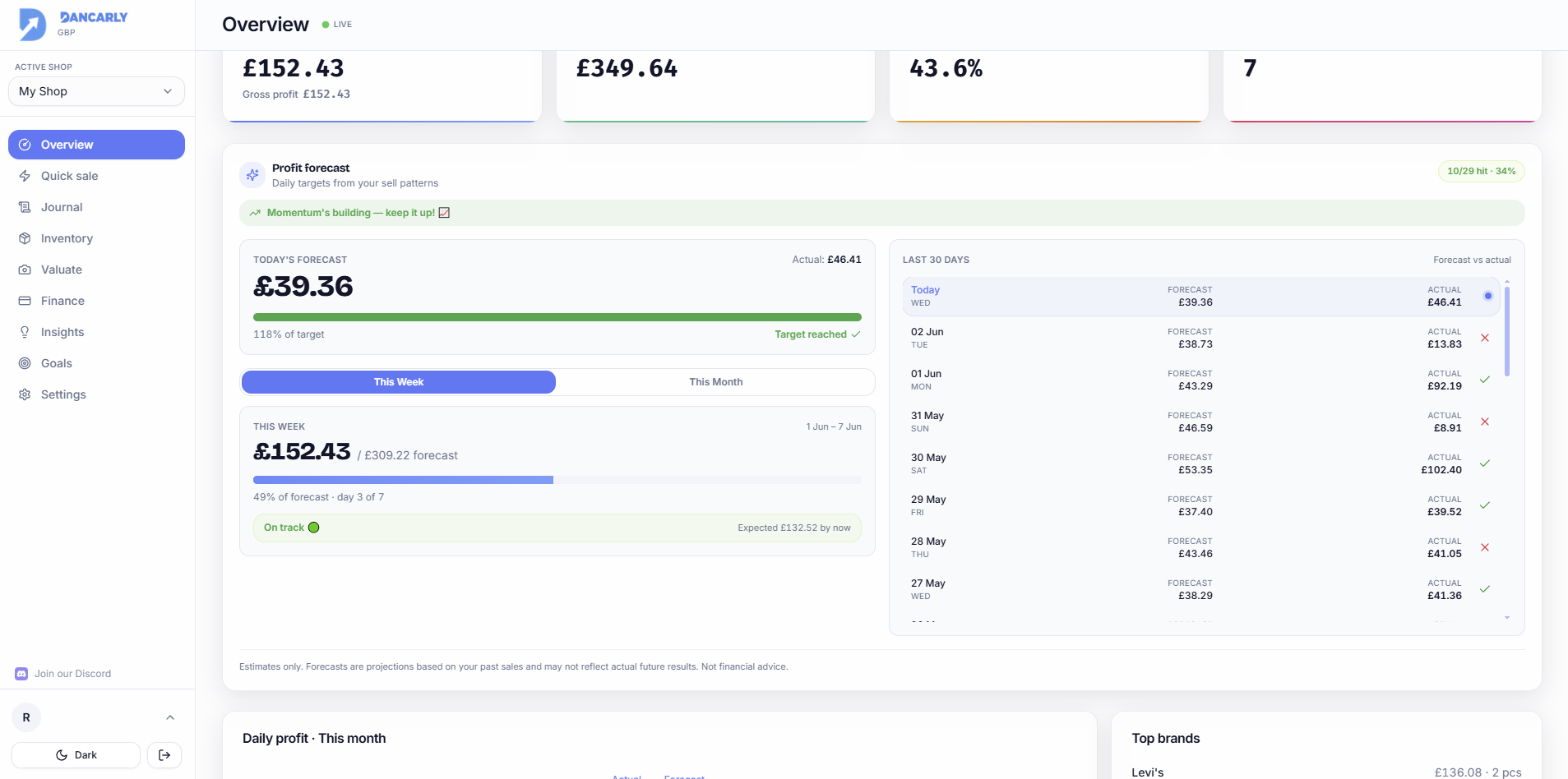
Task: Click green check for 30 May row
Action: 1485,463
